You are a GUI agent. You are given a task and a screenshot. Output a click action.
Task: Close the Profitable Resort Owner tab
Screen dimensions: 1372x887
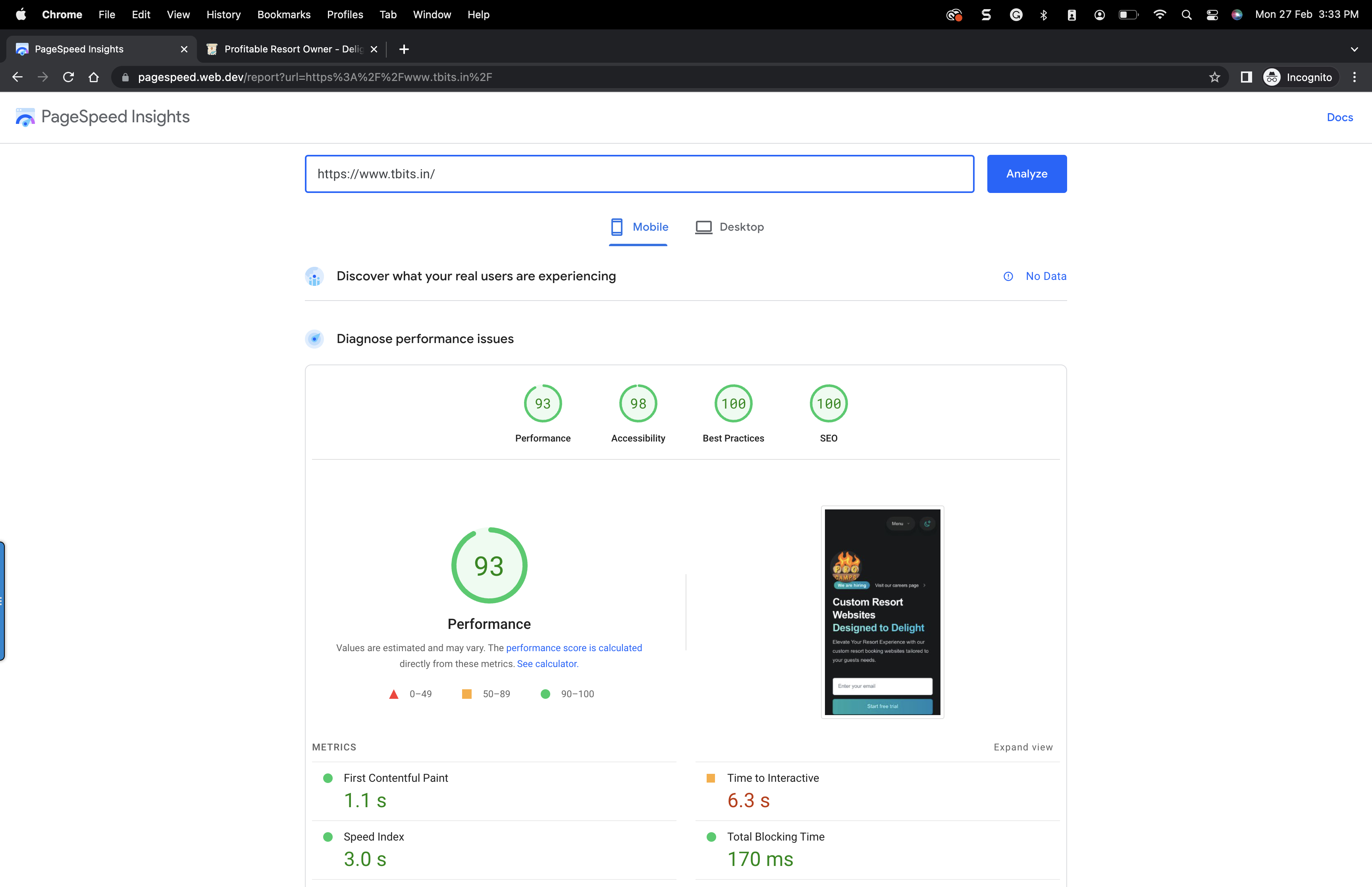(x=374, y=50)
